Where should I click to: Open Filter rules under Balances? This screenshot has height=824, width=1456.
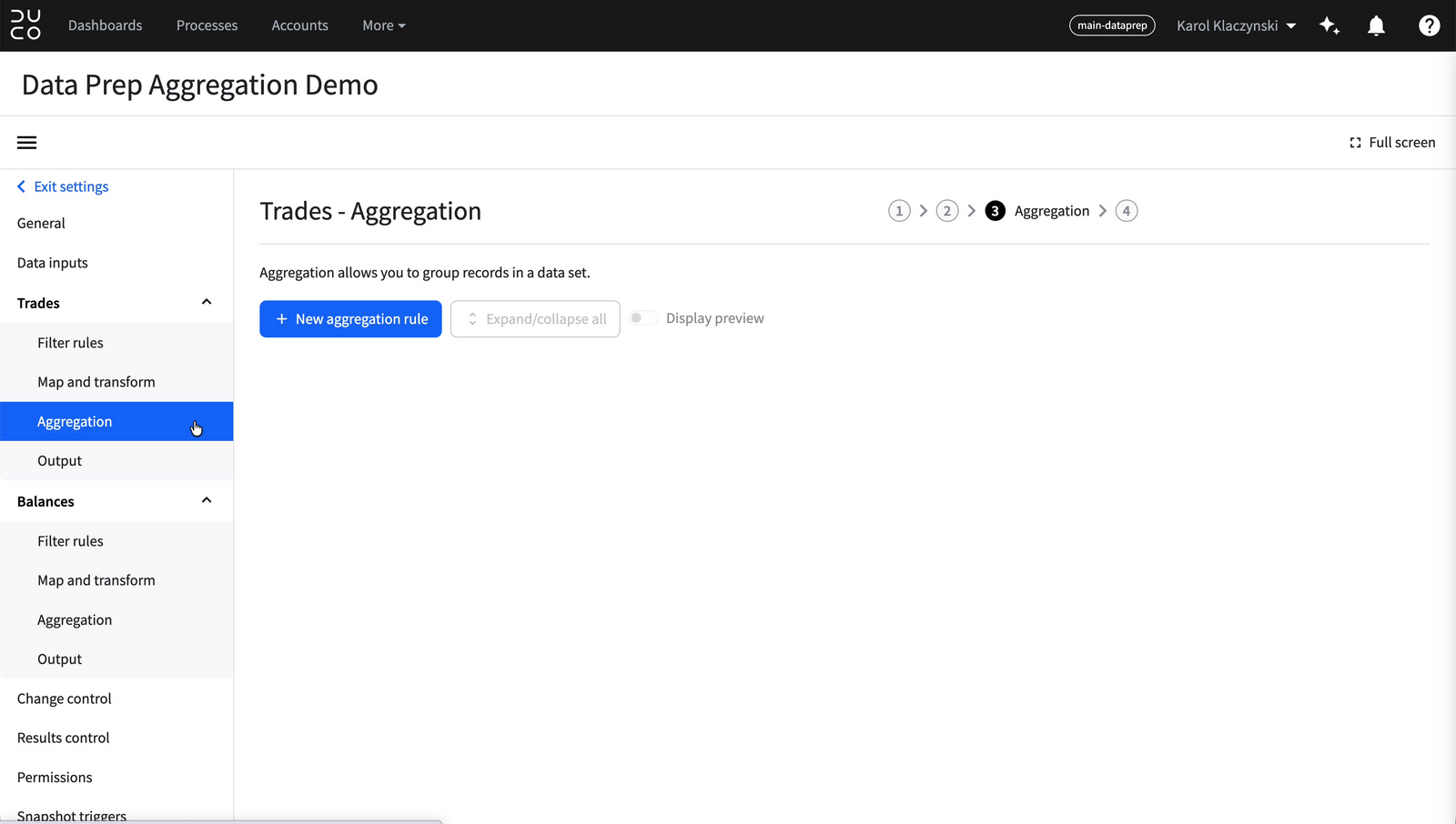coord(116,541)
